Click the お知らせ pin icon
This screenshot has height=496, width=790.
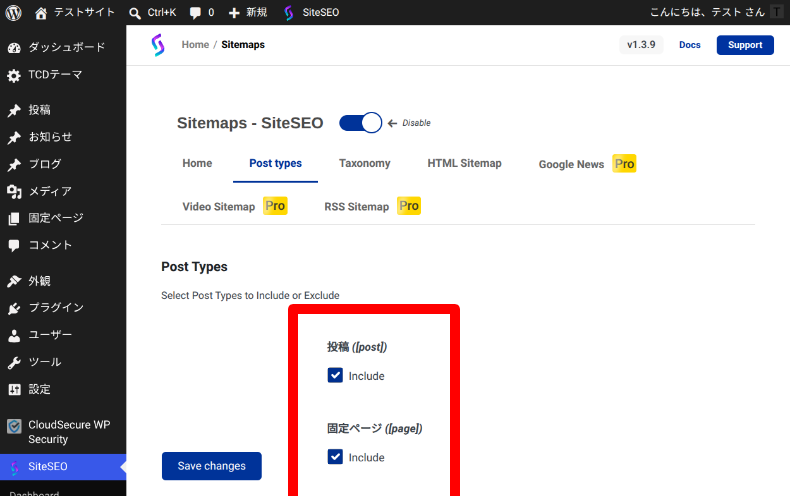pyautogui.click(x=14, y=138)
